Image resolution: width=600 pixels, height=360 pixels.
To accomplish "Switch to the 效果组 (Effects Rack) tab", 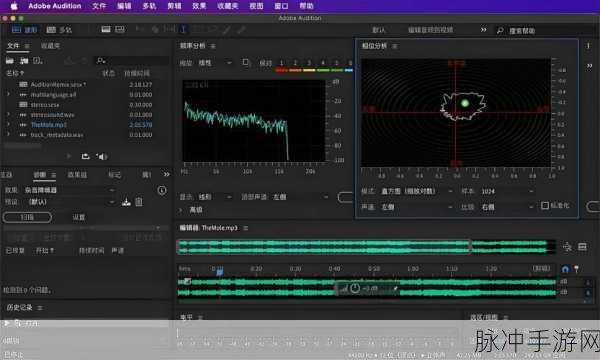I will coord(77,175).
